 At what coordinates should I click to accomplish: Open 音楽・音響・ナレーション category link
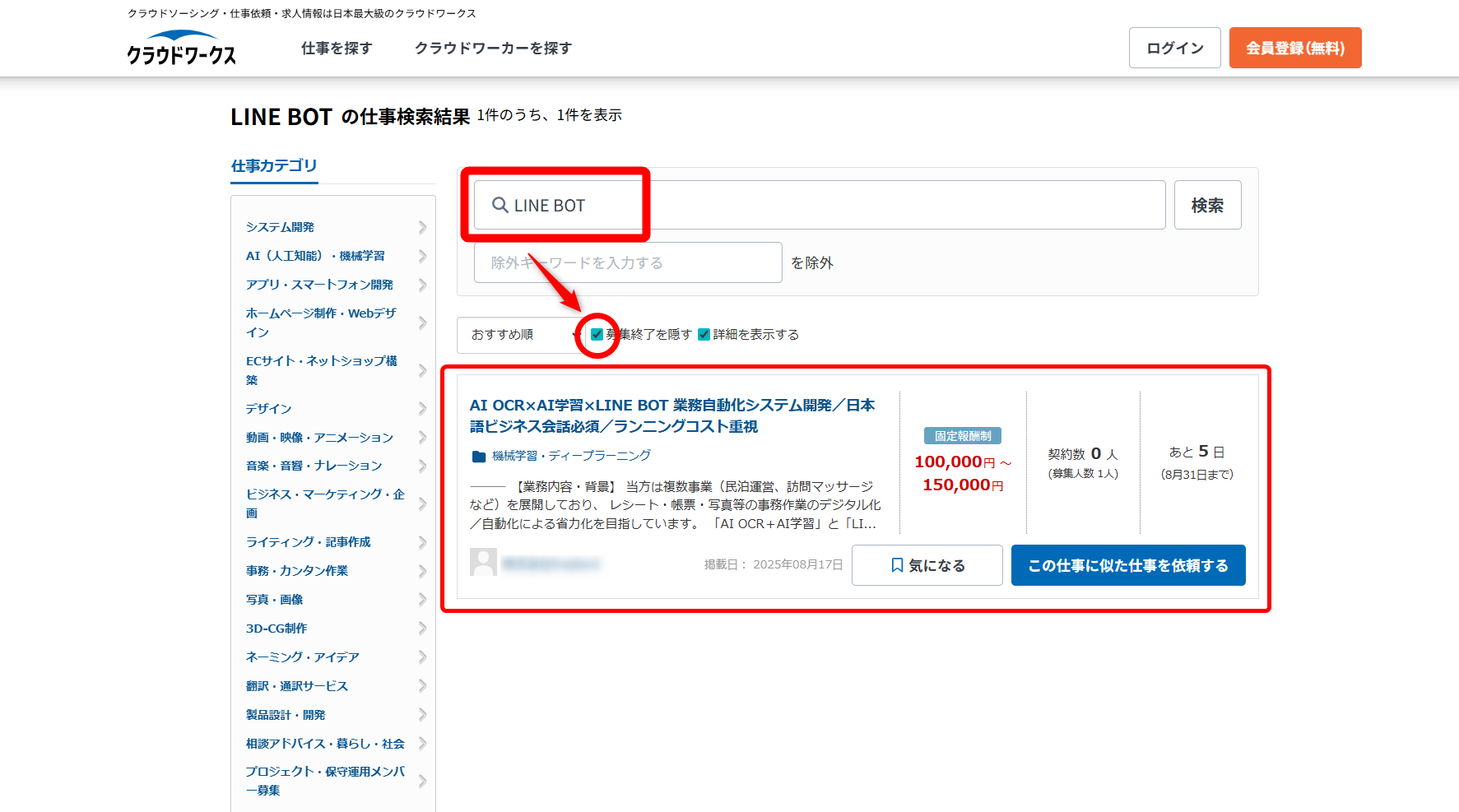tap(314, 466)
